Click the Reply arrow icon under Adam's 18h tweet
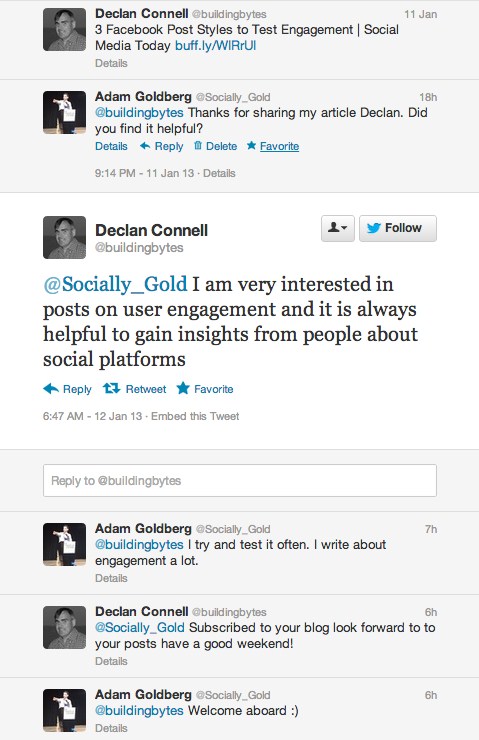 [x=145, y=146]
